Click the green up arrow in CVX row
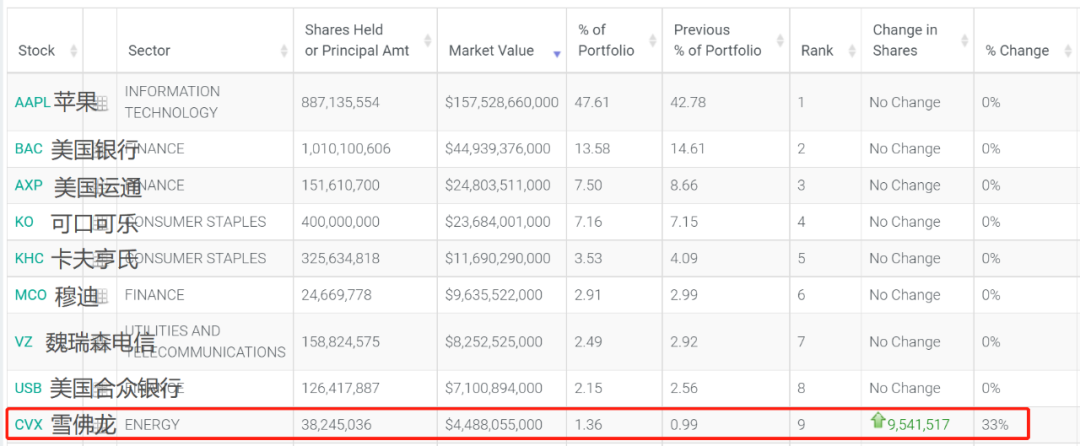Viewport: 1080px width, 446px height. click(x=878, y=421)
